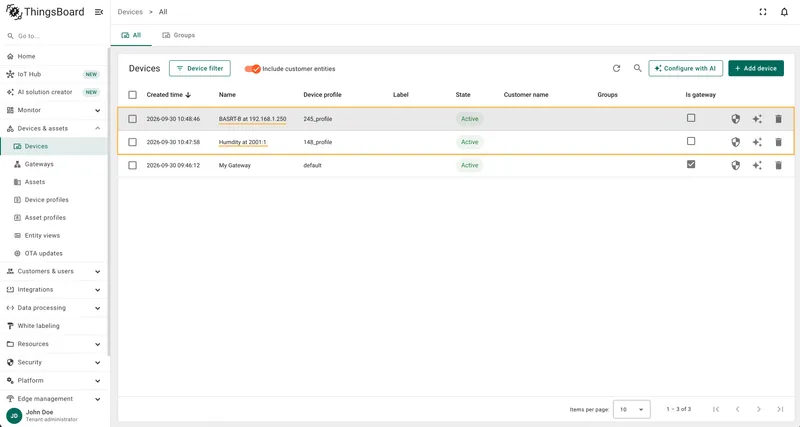Open AI configure icon for Humdity row
Screen dimensions: 800x427
coord(757,142)
